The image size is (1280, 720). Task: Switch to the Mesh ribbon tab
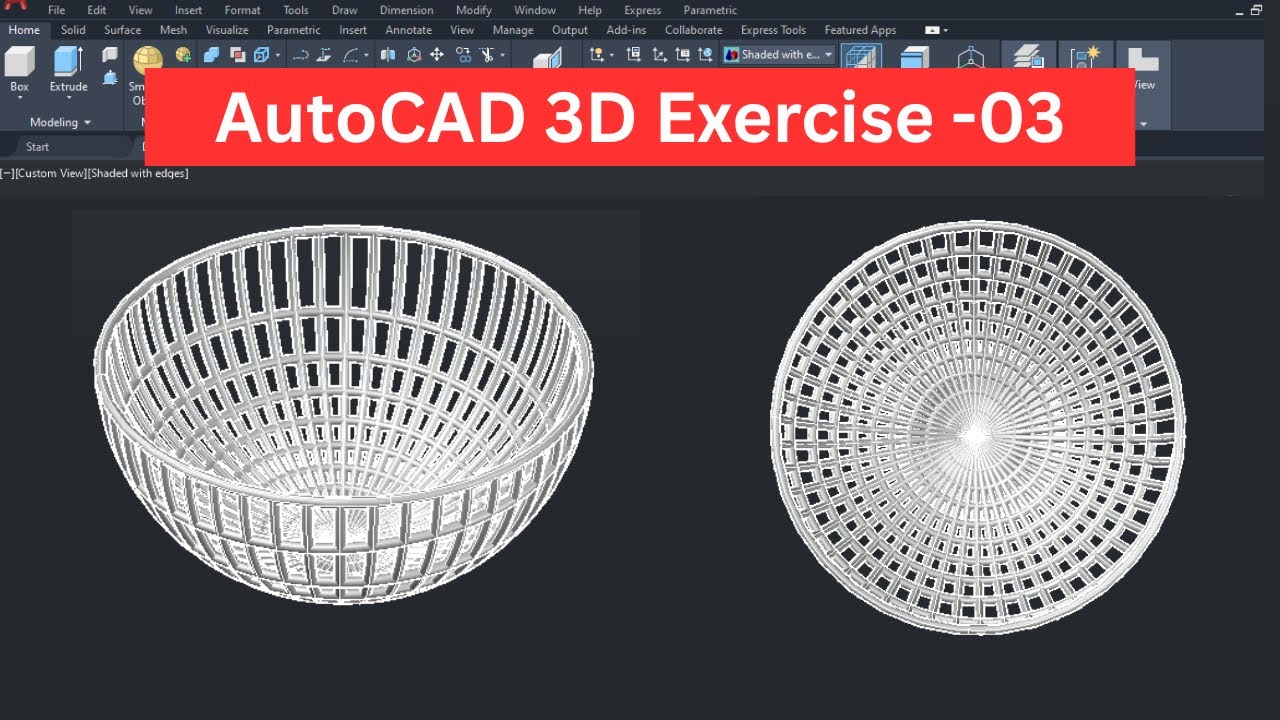click(x=173, y=30)
